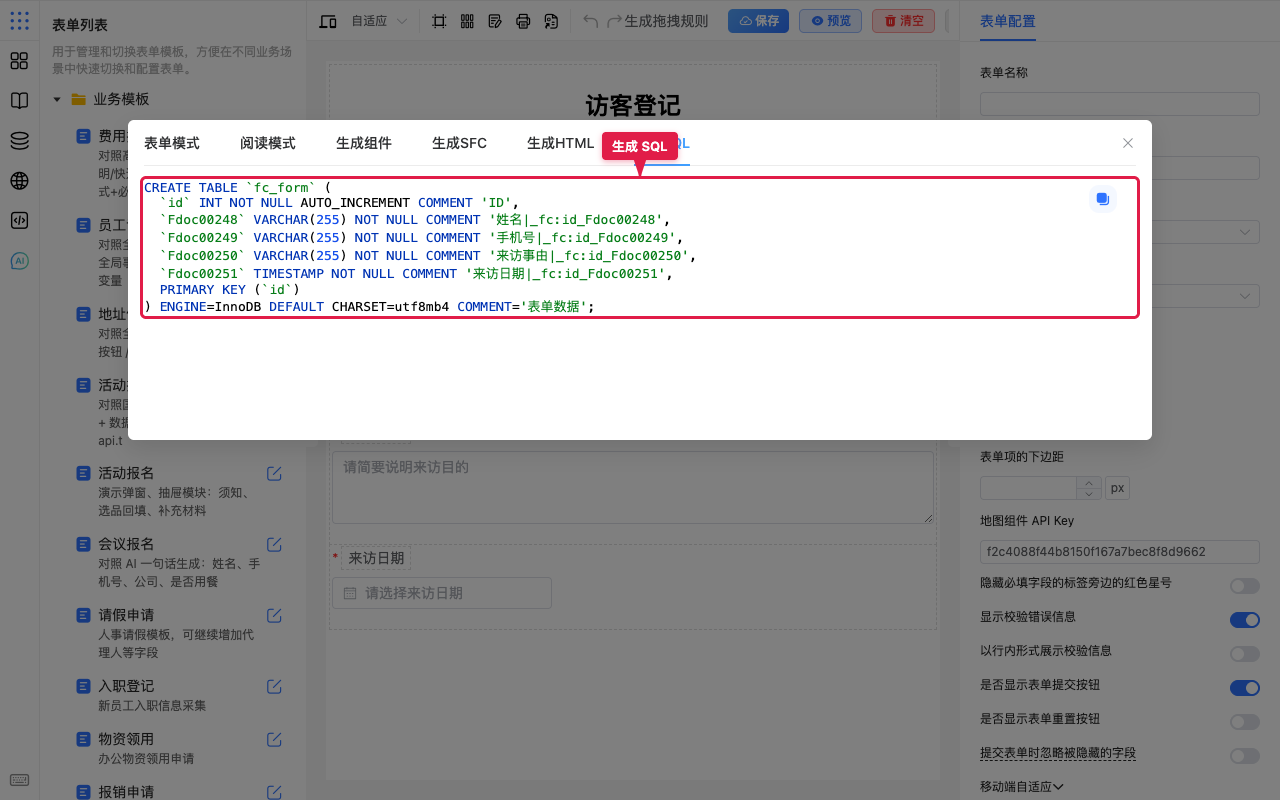Open the book icon panel in sidebar
Viewport: 1280px width, 800px height.
point(19,101)
